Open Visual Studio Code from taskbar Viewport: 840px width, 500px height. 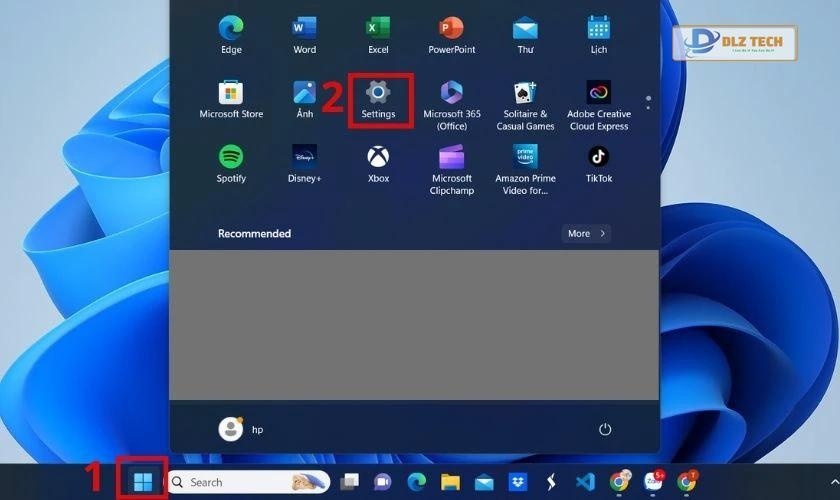click(584, 482)
